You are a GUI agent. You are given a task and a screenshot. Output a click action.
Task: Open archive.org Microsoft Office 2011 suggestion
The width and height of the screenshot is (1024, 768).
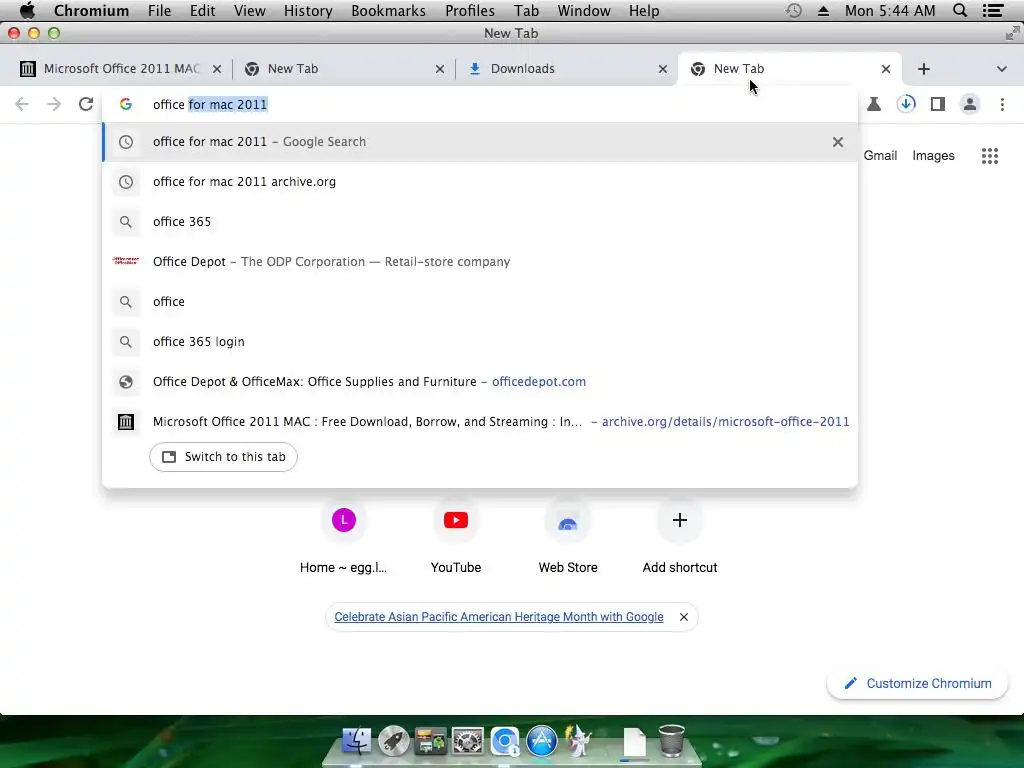(480, 422)
